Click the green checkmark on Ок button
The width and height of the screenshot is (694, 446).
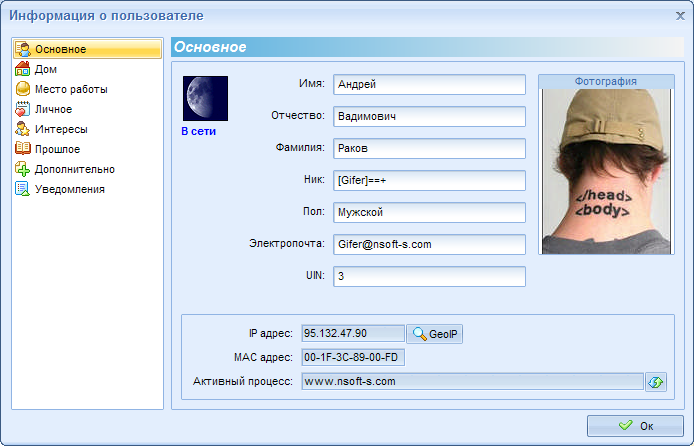coord(625,426)
